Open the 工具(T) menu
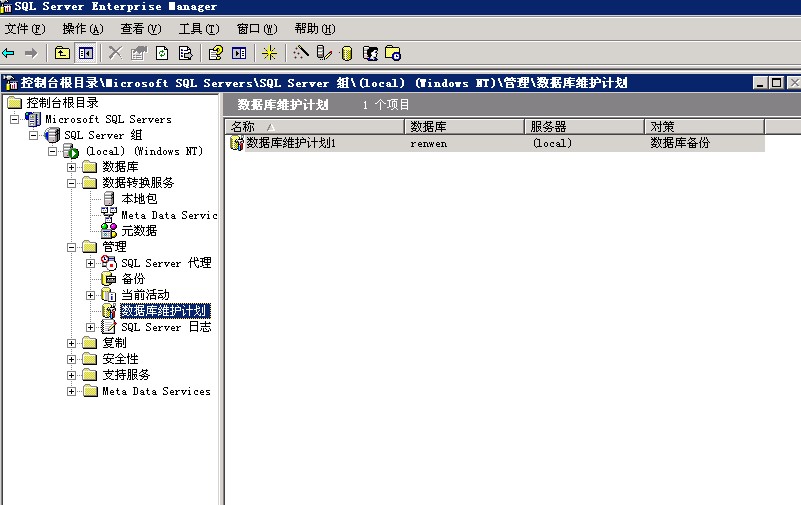The image size is (801, 505). [199, 29]
